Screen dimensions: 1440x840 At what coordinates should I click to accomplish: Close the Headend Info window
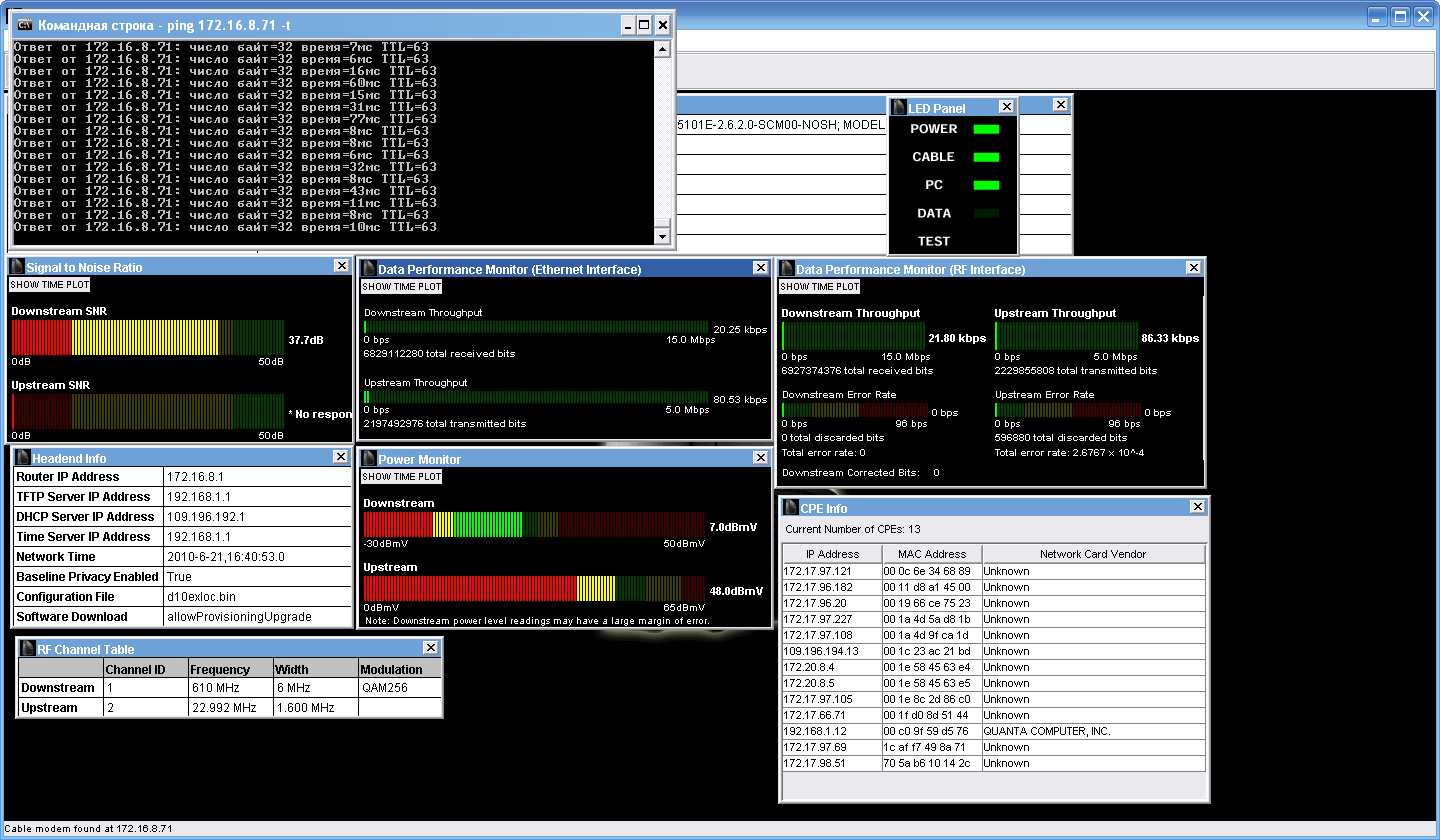(x=341, y=457)
